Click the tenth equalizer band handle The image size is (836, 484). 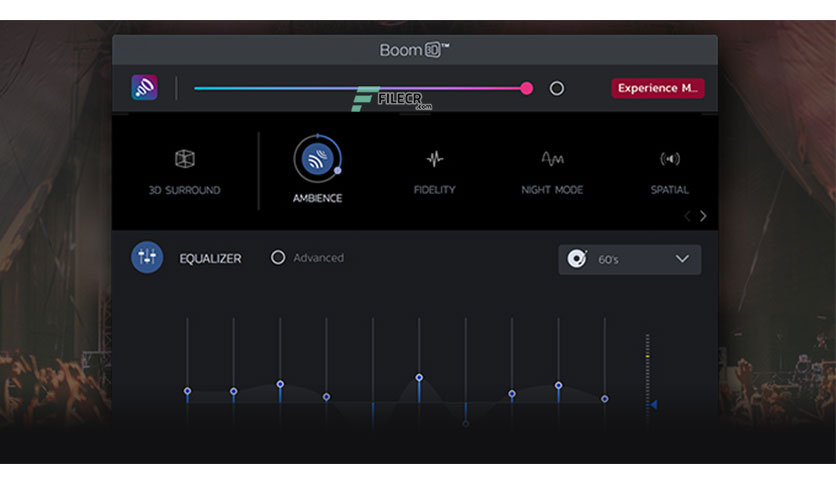605,399
